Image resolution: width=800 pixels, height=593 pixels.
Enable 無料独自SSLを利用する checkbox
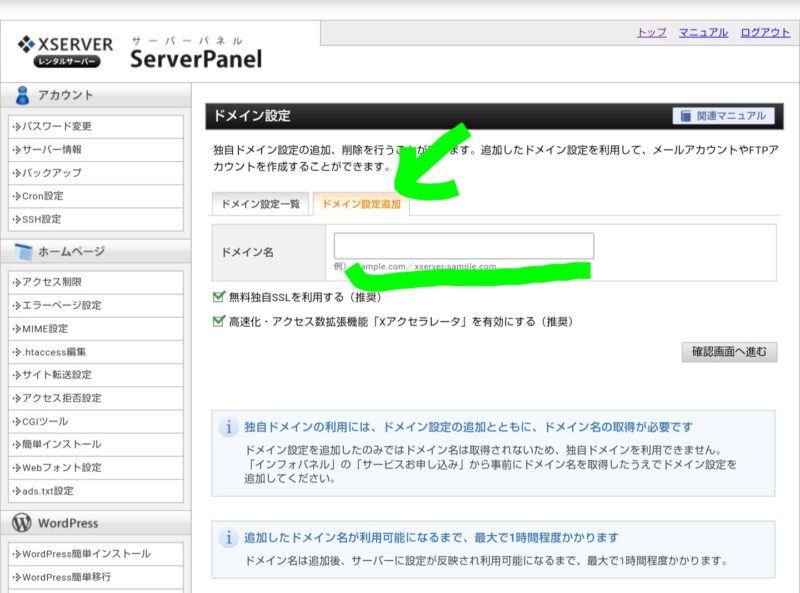218,296
